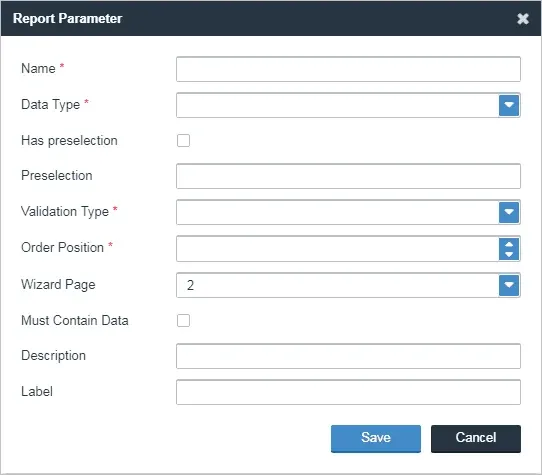The image size is (542, 475).
Task: Click the Has preselection label text
Action: (69, 141)
